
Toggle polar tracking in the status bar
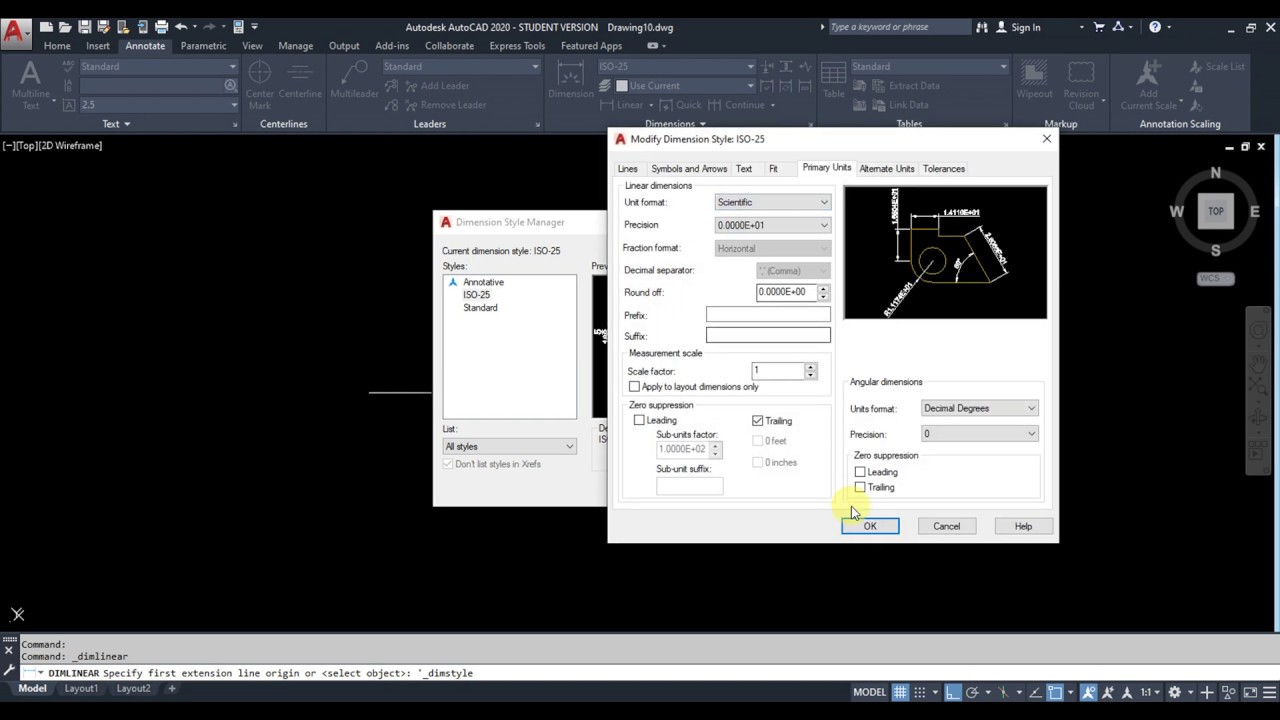(972, 692)
